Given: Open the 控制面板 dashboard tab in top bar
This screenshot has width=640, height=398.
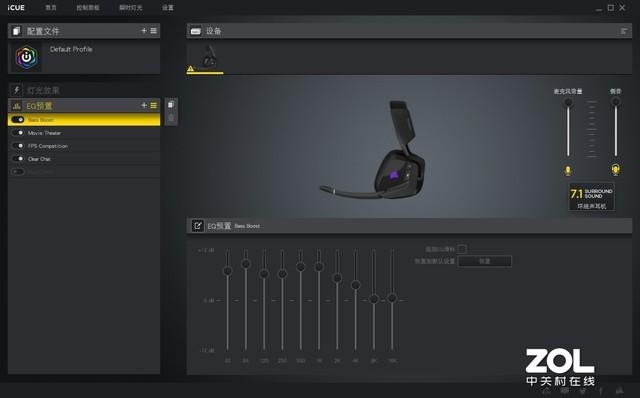Looking at the screenshot, I should coord(88,8).
